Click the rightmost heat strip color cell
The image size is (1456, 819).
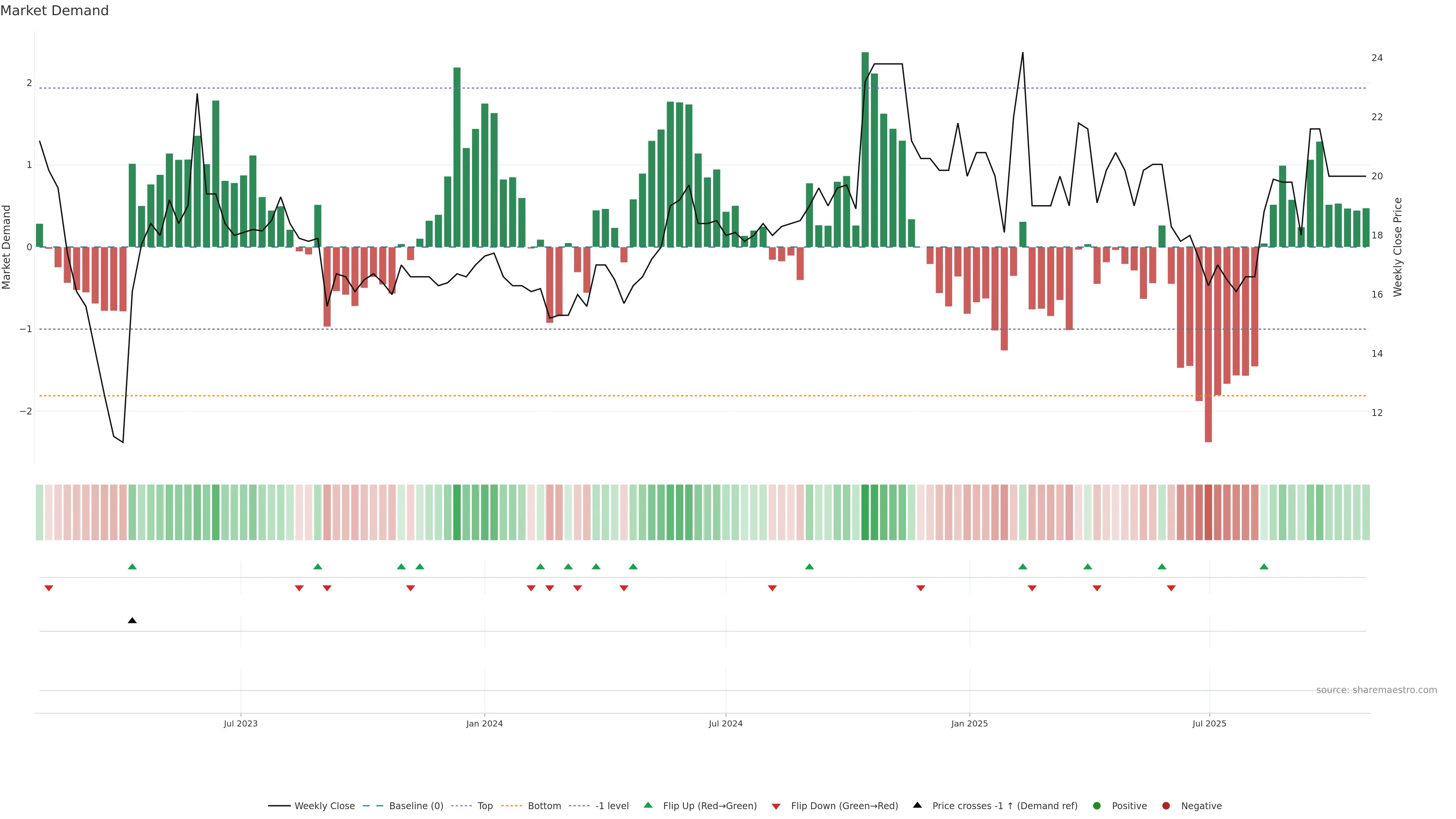pos(1366,512)
